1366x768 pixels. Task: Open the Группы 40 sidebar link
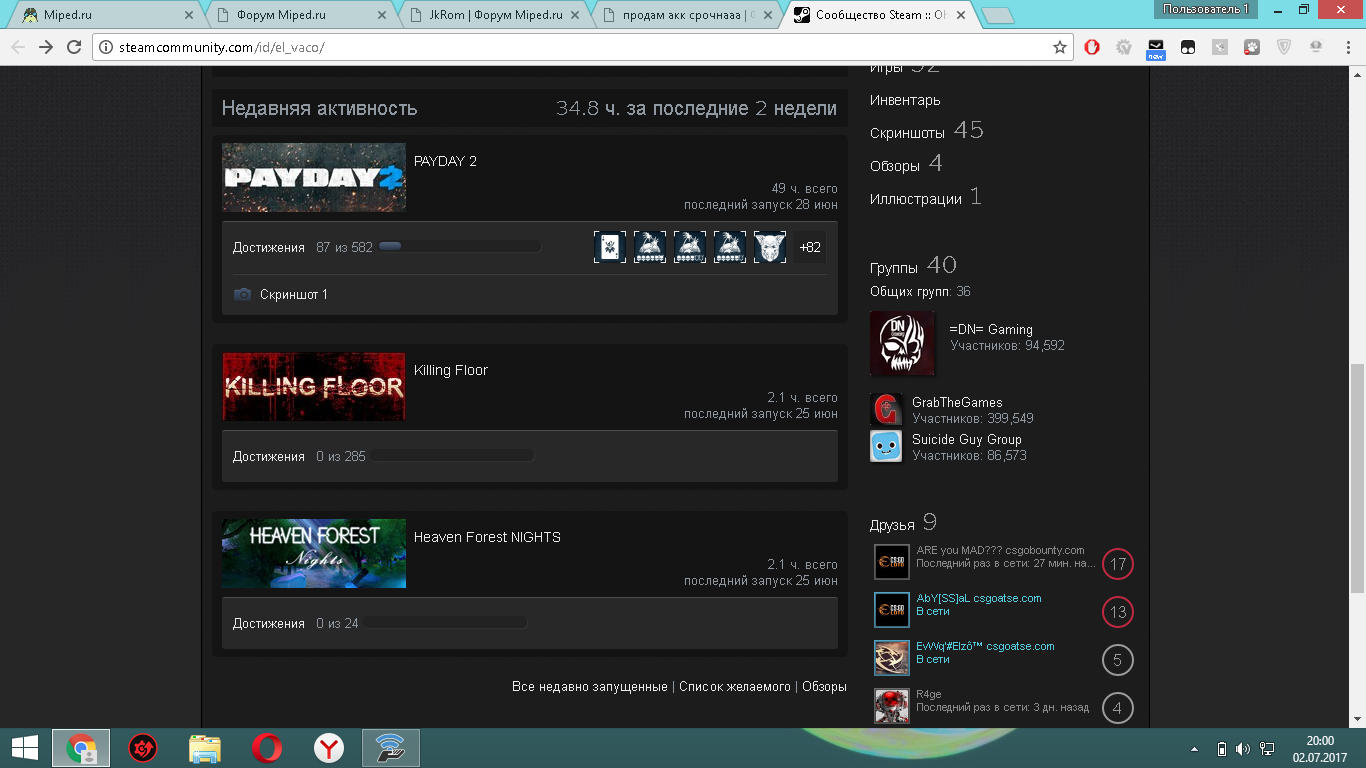coord(913,266)
